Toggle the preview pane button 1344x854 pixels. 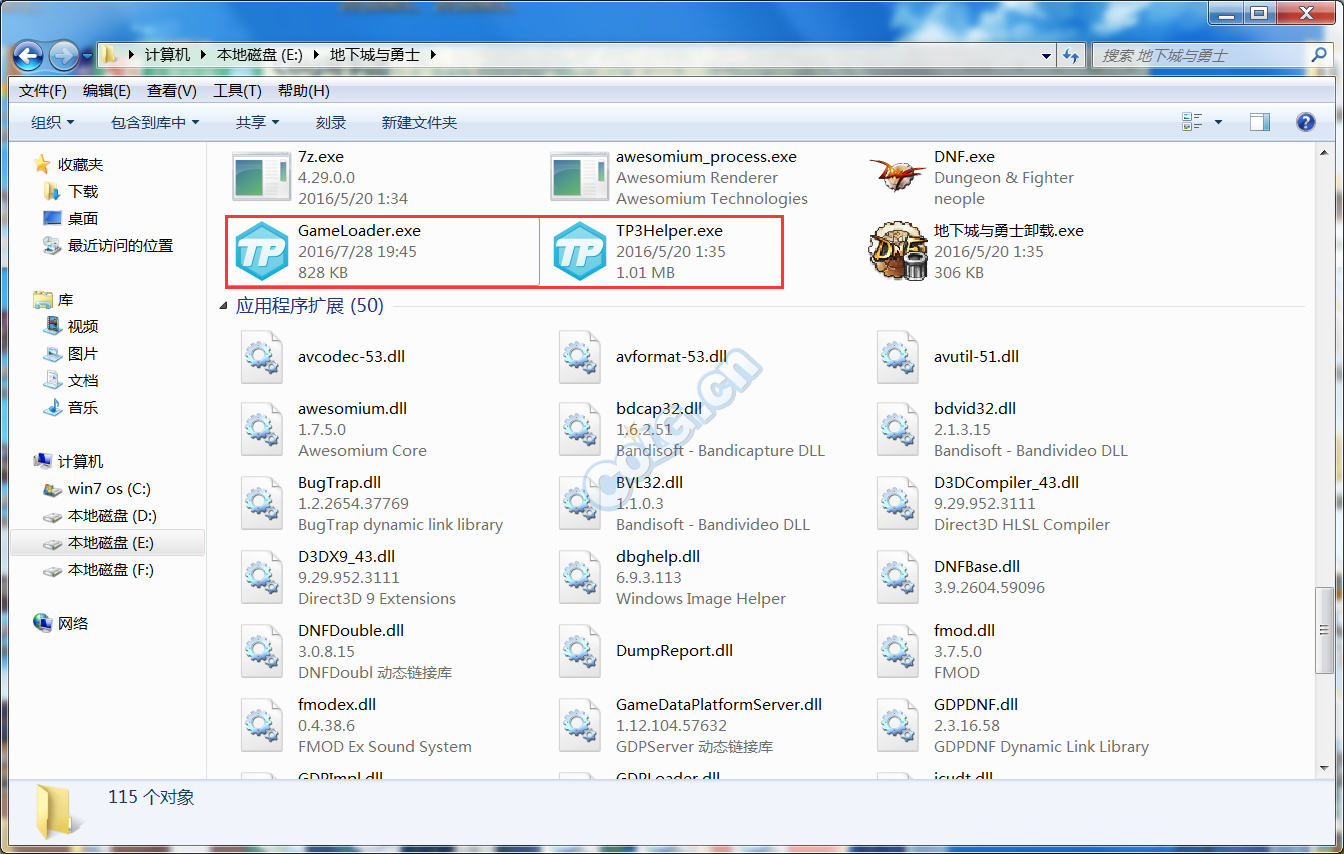(1260, 122)
